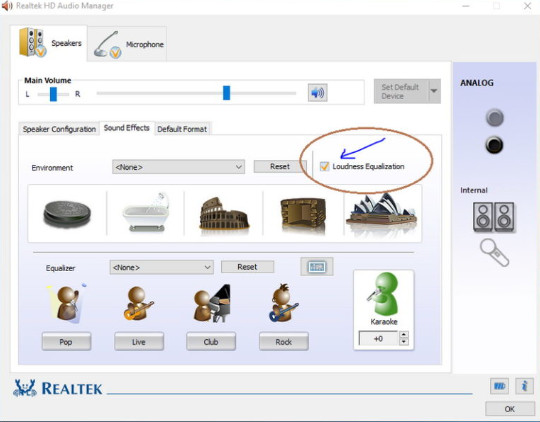Image resolution: width=540 pixels, height=422 pixels.
Task: Click the OK button
Action: tap(510, 409)
